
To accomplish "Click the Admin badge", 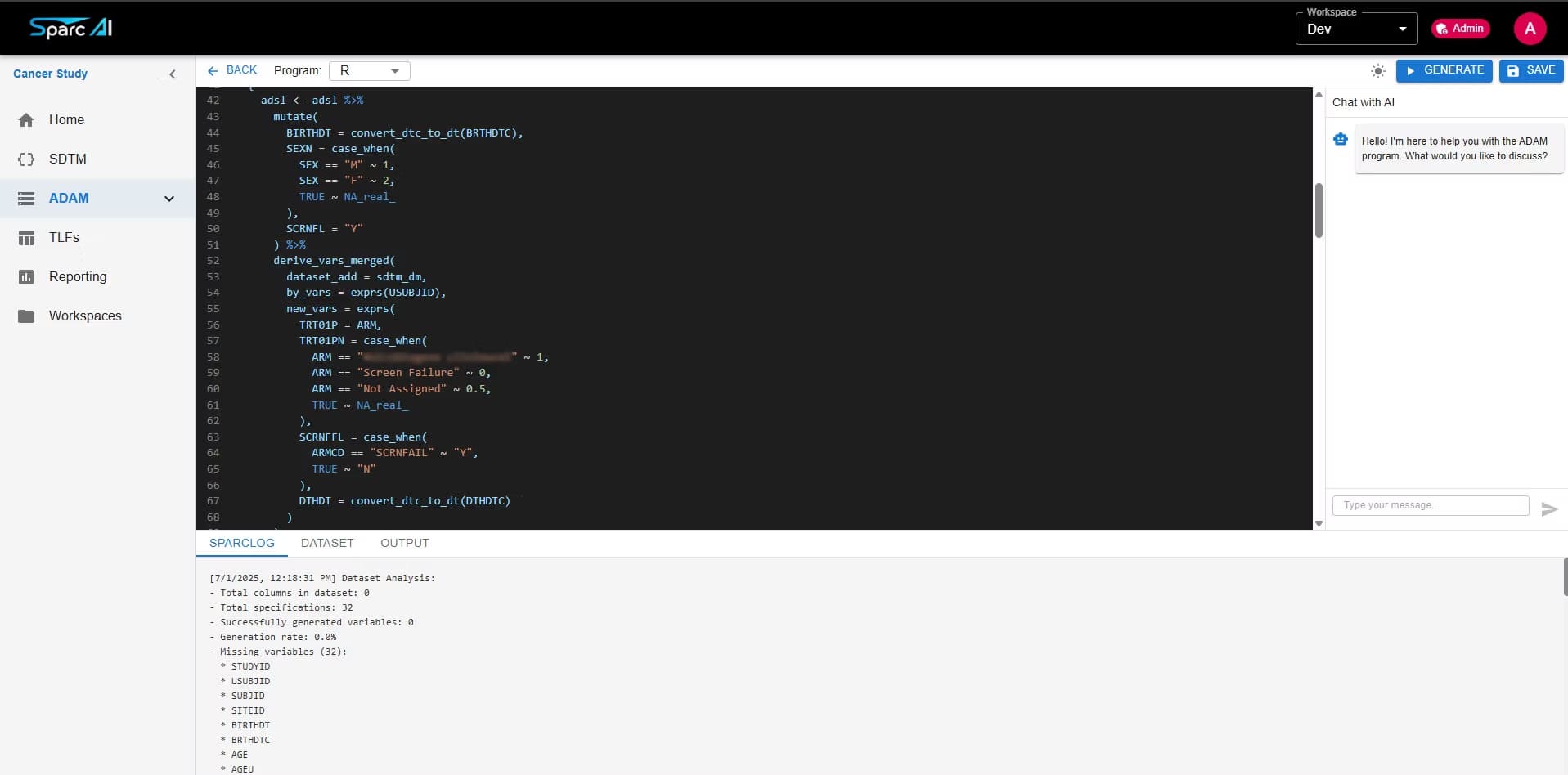I will point(1460,28).
